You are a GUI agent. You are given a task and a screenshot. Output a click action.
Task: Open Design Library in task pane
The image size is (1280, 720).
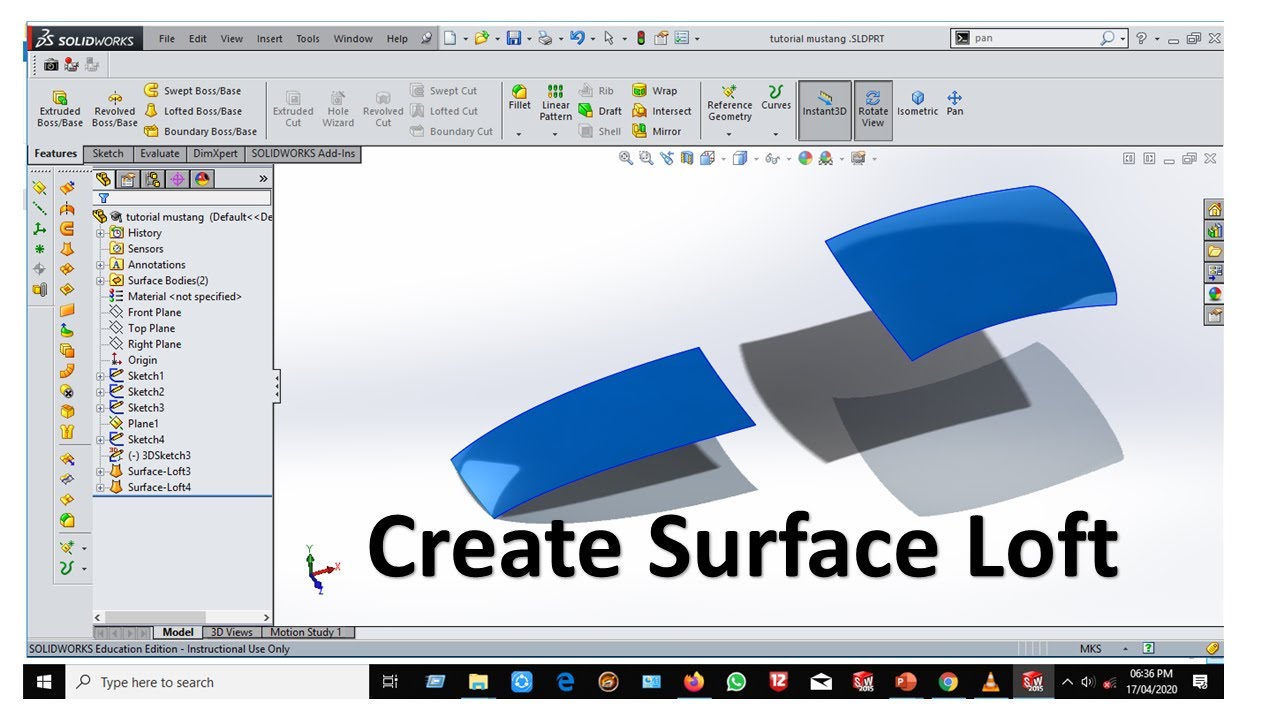coord(1214,231)
